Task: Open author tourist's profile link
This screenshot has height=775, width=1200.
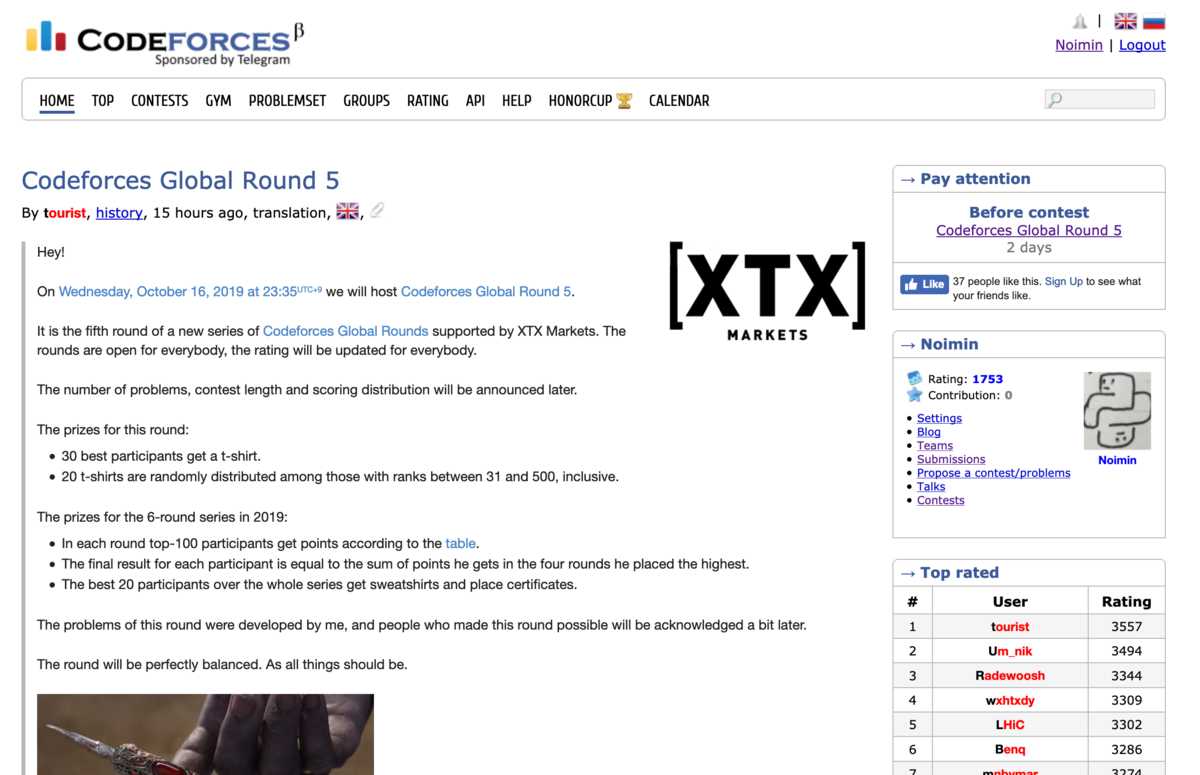Action: pyautogui.click(x=65, y=212)
